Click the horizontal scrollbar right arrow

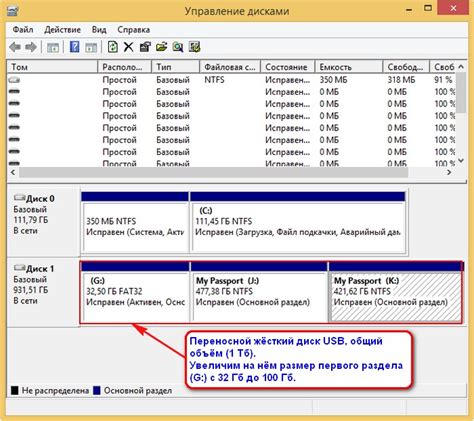pos(449,172)
